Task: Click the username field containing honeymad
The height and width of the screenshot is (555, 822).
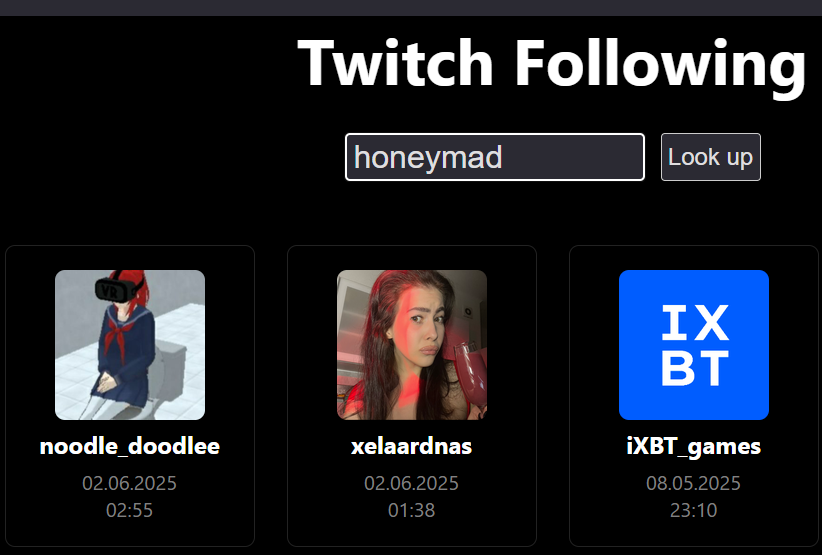Action: point(494,157)
